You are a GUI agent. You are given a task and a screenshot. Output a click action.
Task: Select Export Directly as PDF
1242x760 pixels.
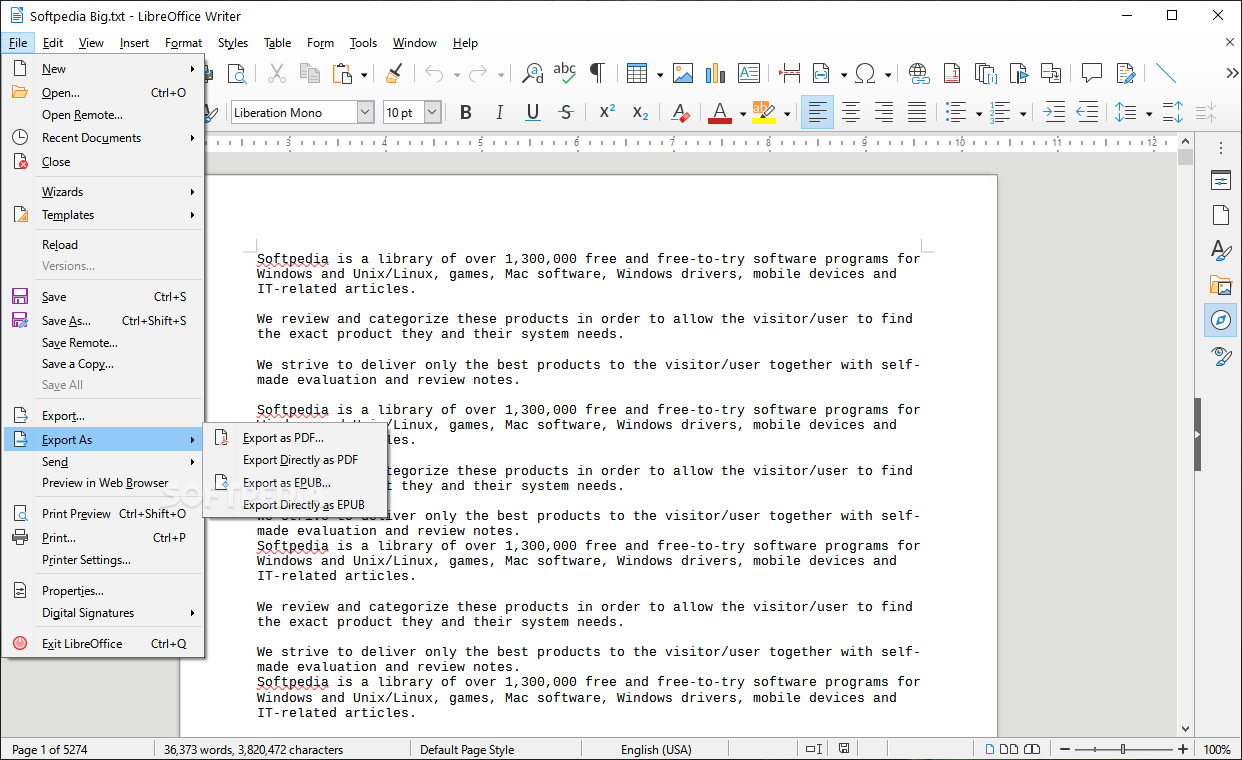(294, 460)
